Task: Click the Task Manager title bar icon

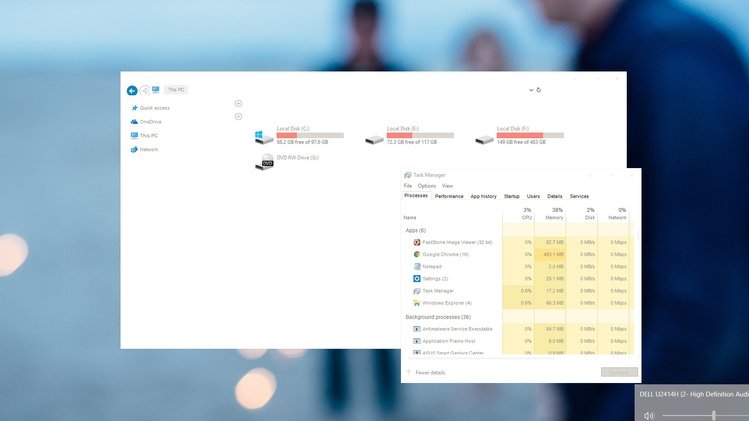Action: 407,175
